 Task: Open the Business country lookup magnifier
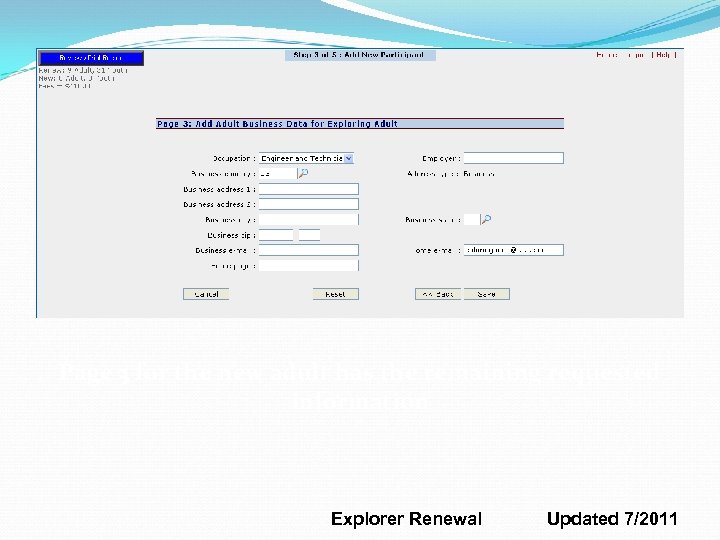click(303, 173)
